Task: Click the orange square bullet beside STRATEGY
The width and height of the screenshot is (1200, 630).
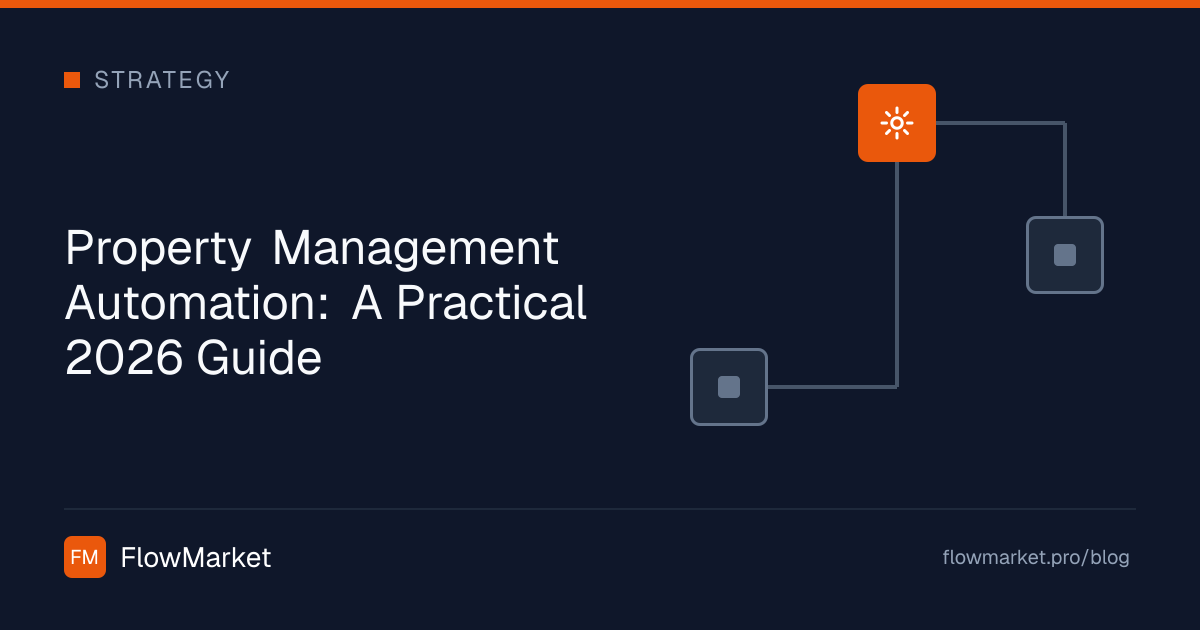Action: point(72,80)
